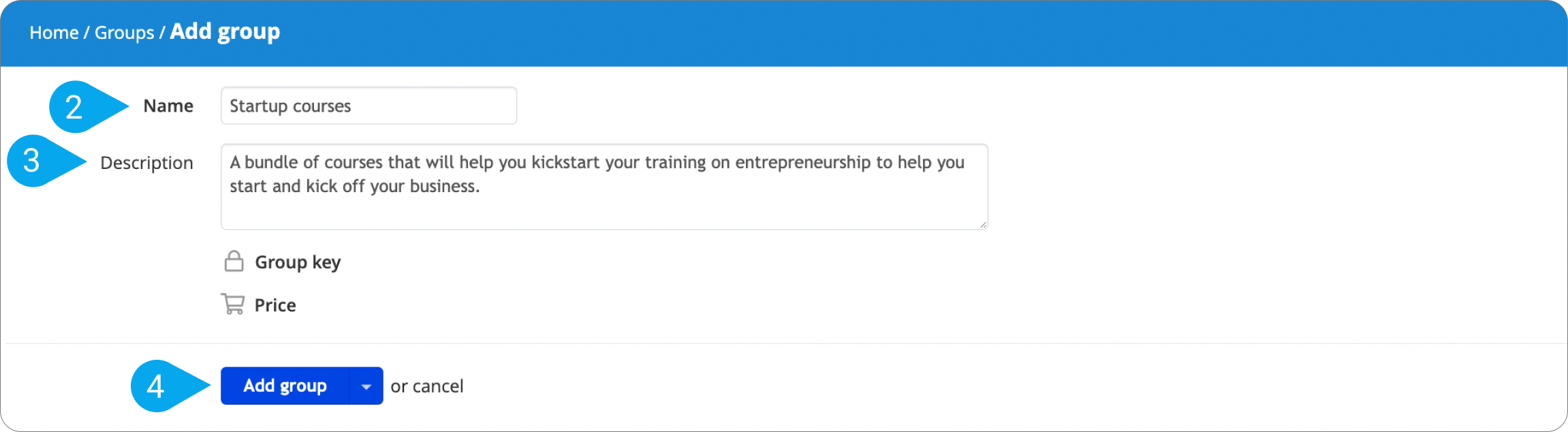This screenshot has width=1568, height=432.
Task: Go to Home in breadcrumb
Action: [54, 33]
